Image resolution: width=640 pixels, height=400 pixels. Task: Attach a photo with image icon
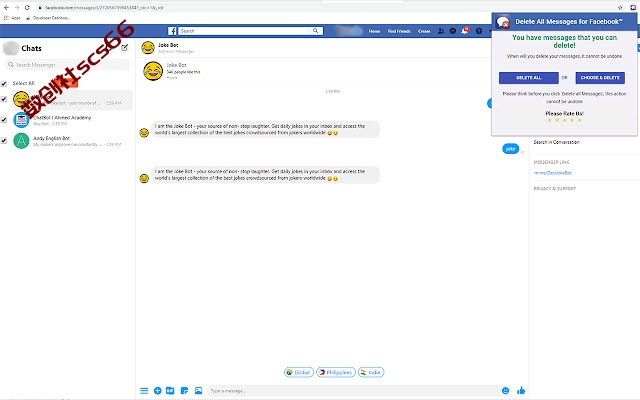point(198,391)
